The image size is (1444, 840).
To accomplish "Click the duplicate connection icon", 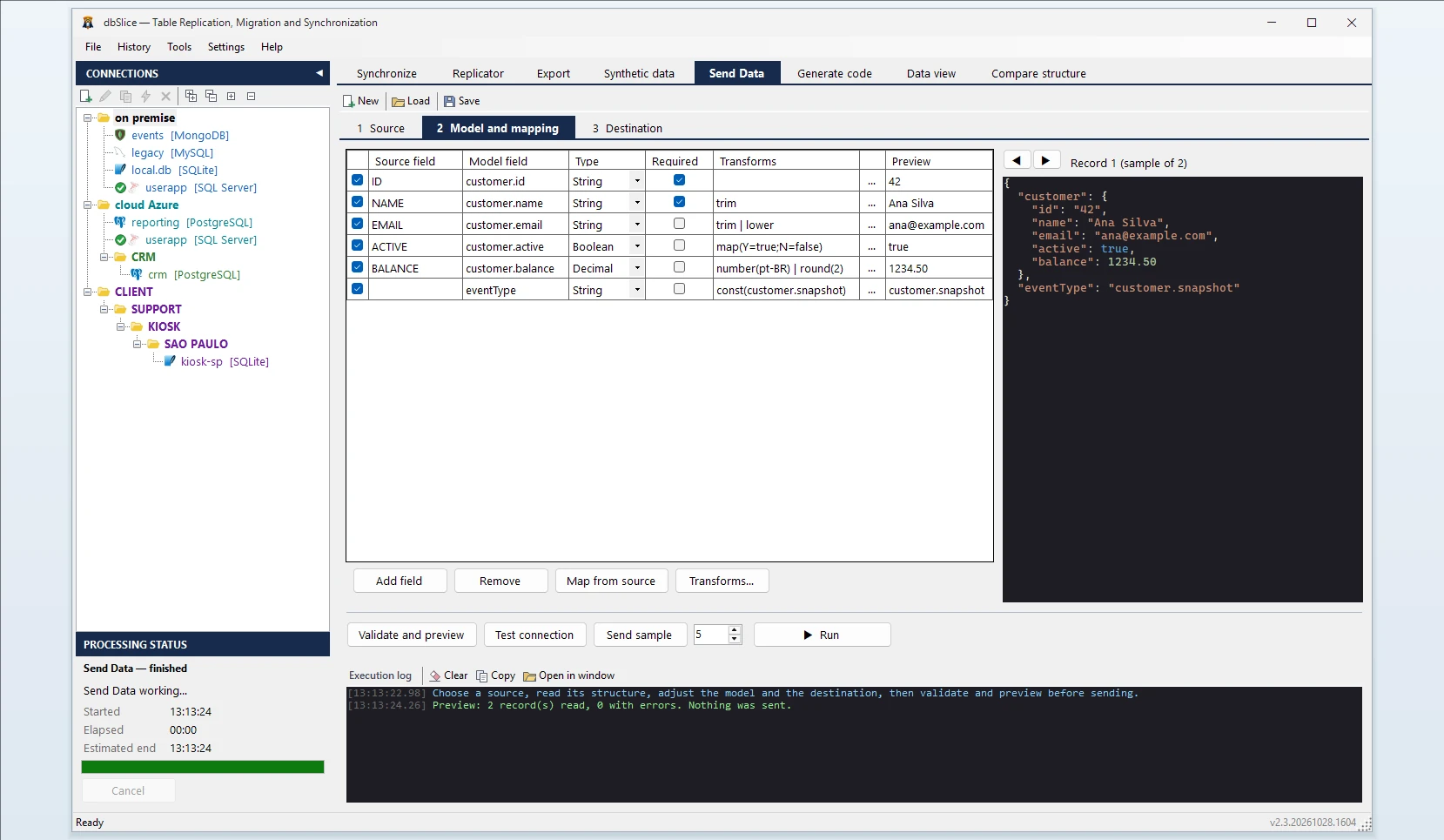I will pyautogui.click(x=125, y=97).
